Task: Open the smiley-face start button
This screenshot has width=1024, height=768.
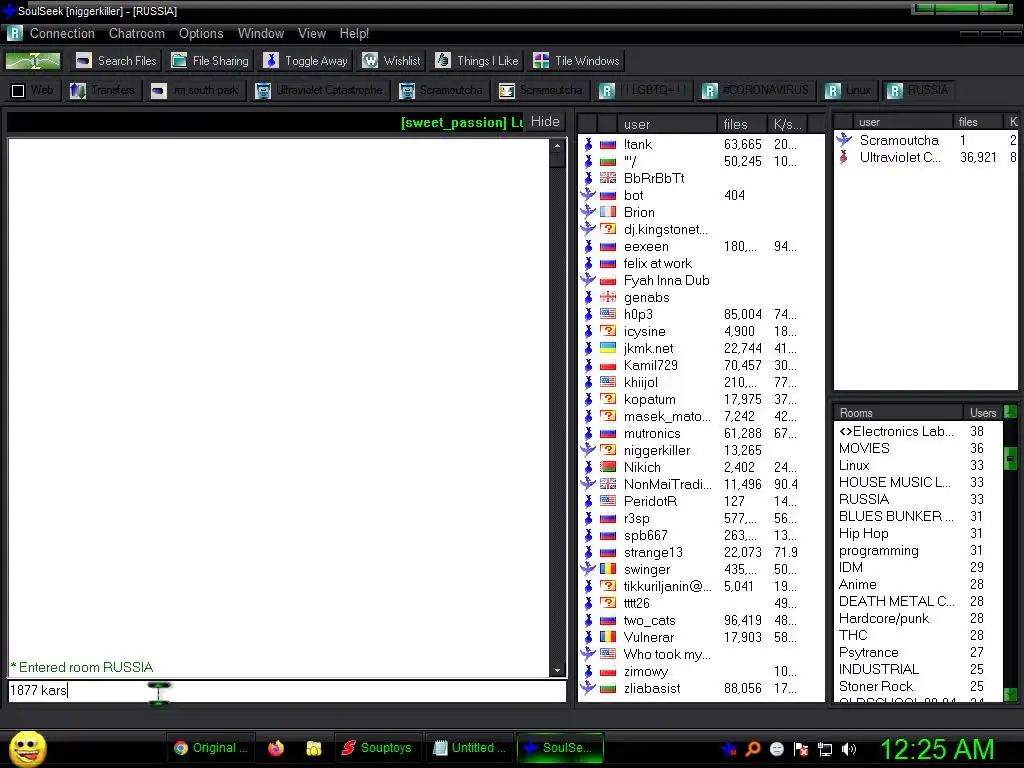Action: click(x=27, y=748)
